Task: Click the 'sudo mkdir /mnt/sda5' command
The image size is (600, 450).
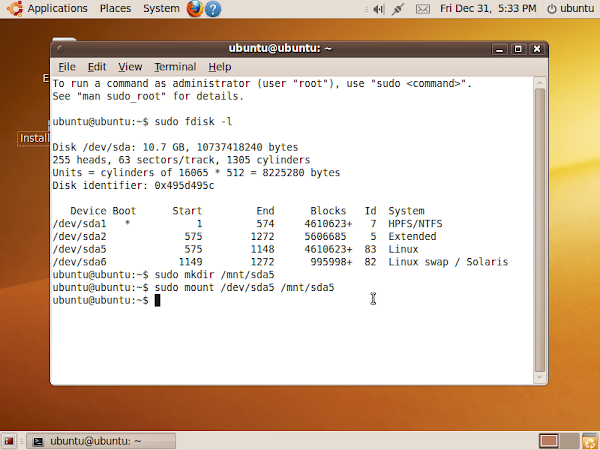Action: pos(214,275)
